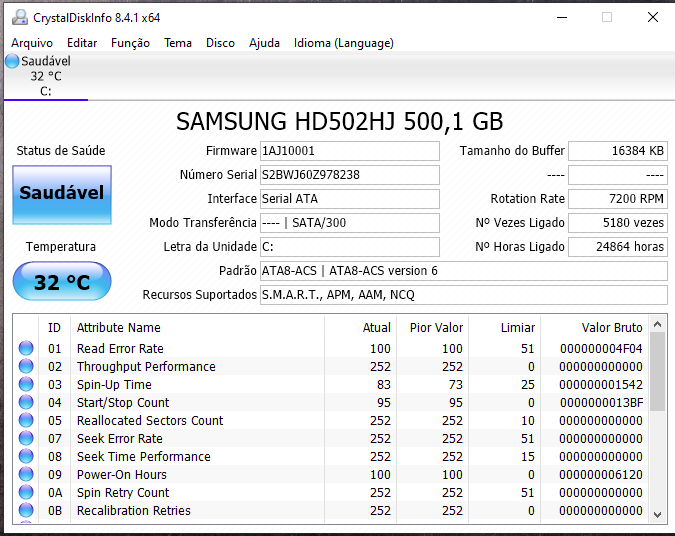Click the Padrão ATA8-ACS field

[x=464, y=271]
